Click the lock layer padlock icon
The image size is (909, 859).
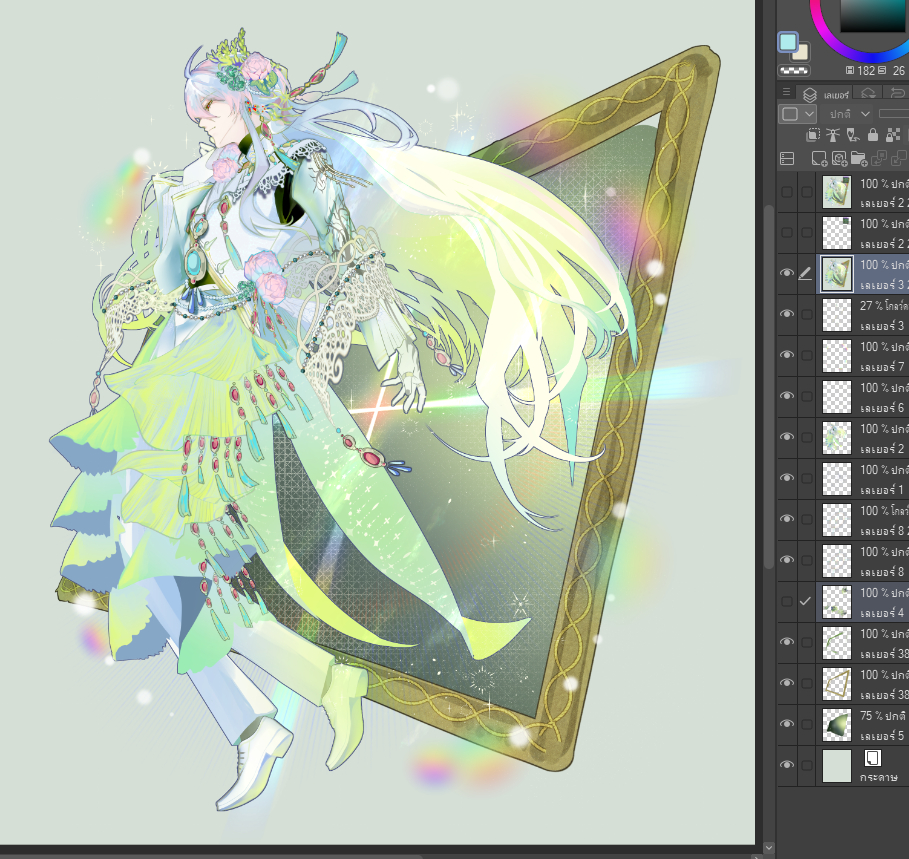coord(872,135)
